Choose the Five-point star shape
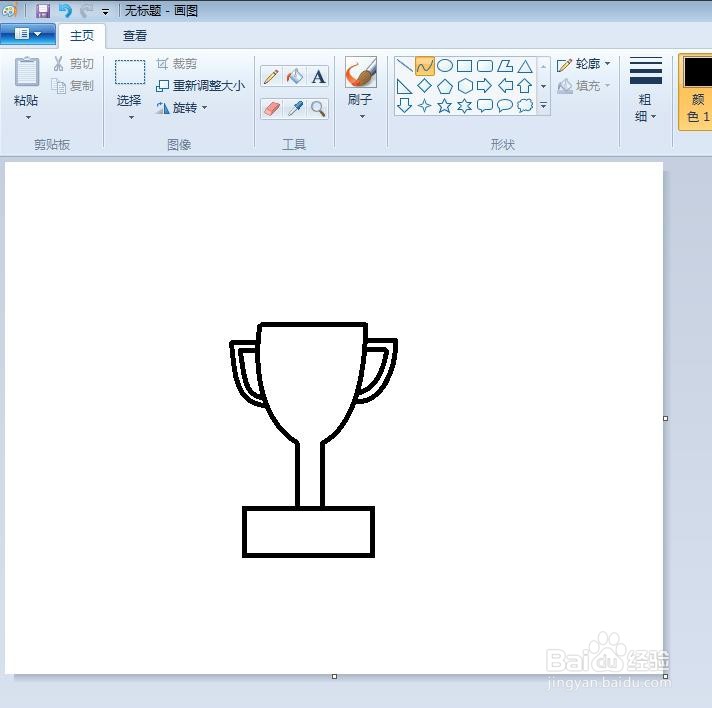 pyautogui.click(x=445, y=105)
